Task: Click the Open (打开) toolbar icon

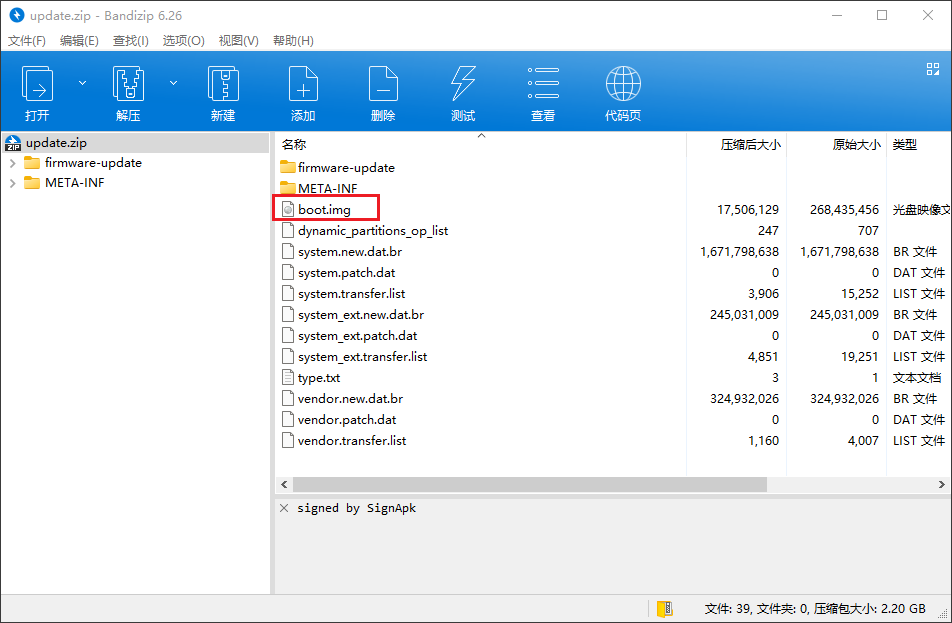Action: click(x=37, y=84)
